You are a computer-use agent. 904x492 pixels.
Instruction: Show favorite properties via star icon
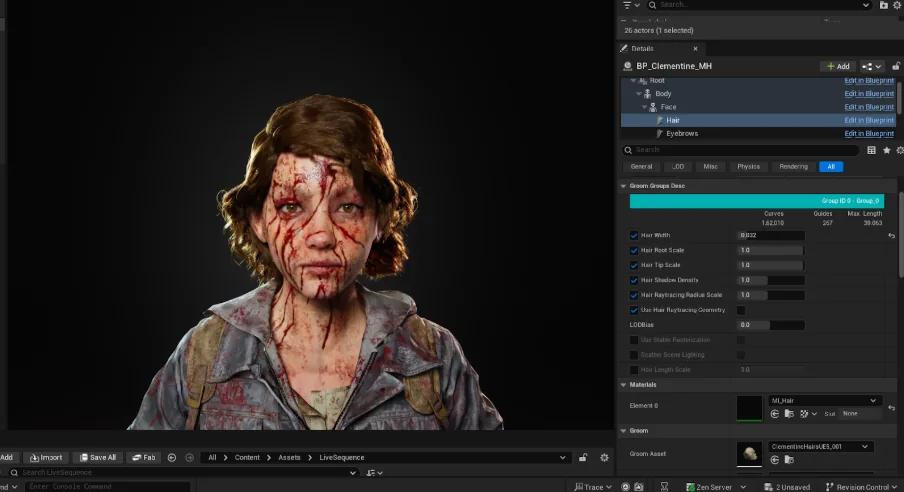pos(887,150)
